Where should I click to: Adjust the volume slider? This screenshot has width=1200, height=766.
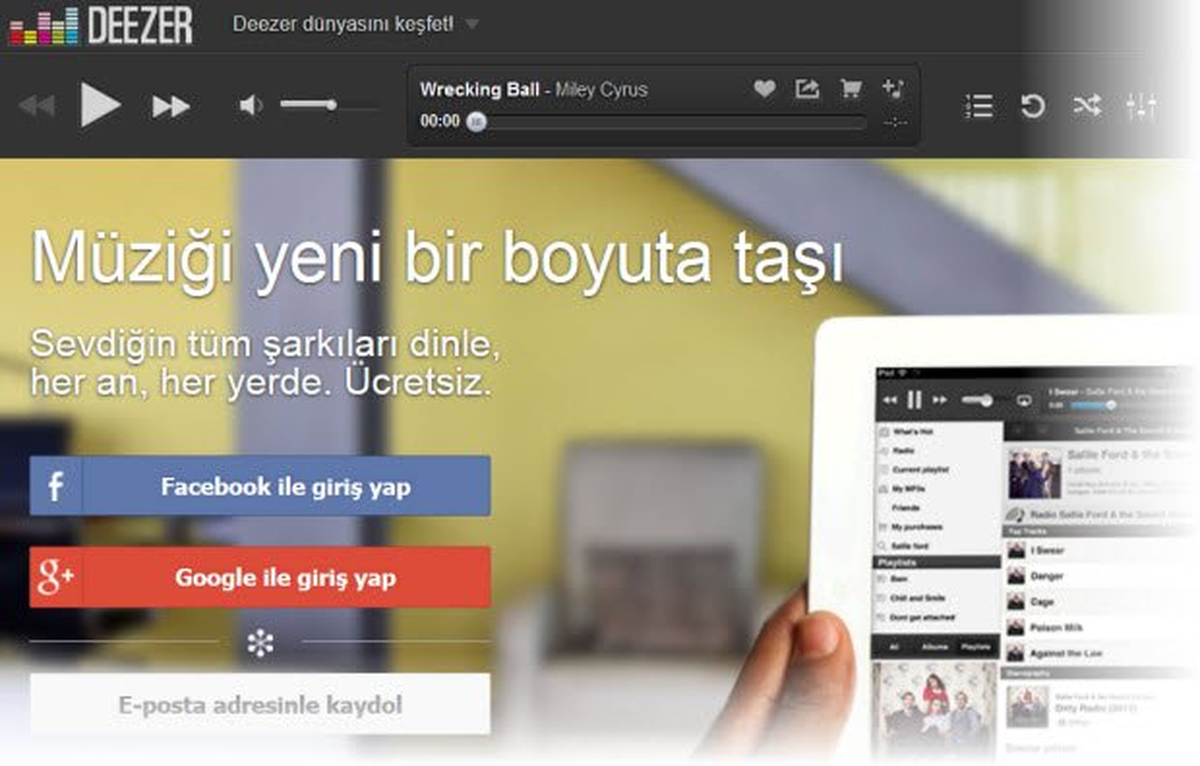click(329, 105)
